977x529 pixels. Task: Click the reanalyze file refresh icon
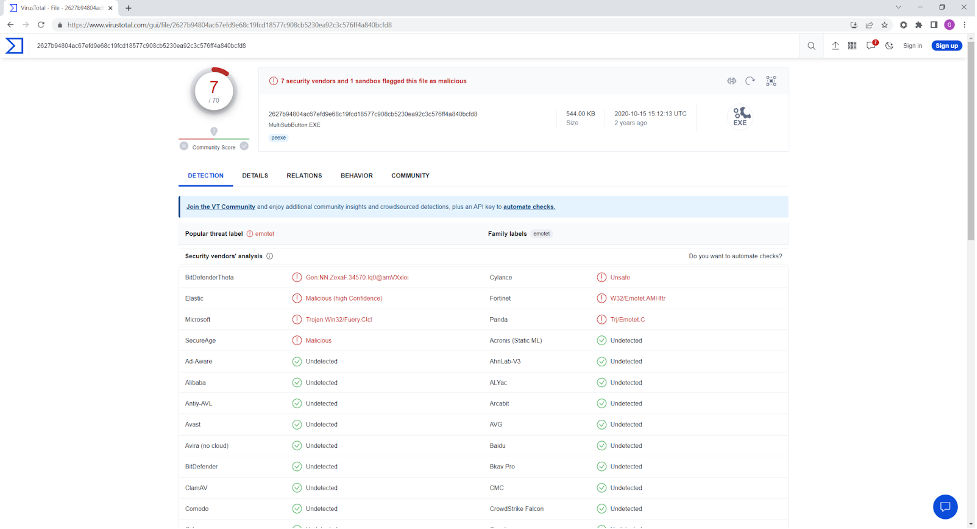pos(750,81)
